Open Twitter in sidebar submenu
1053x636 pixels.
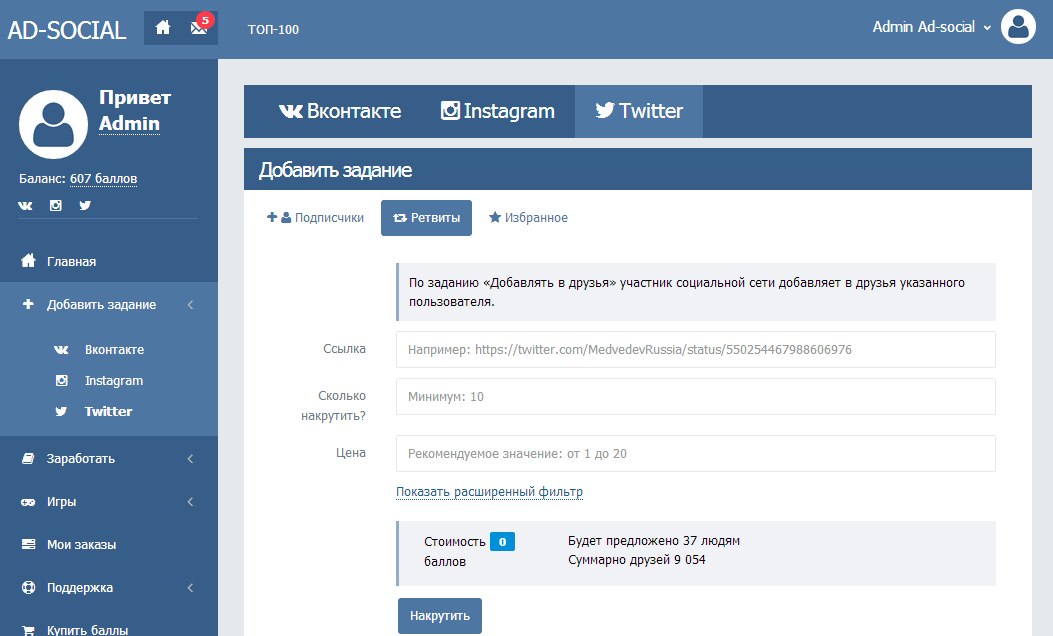point(108,411)
